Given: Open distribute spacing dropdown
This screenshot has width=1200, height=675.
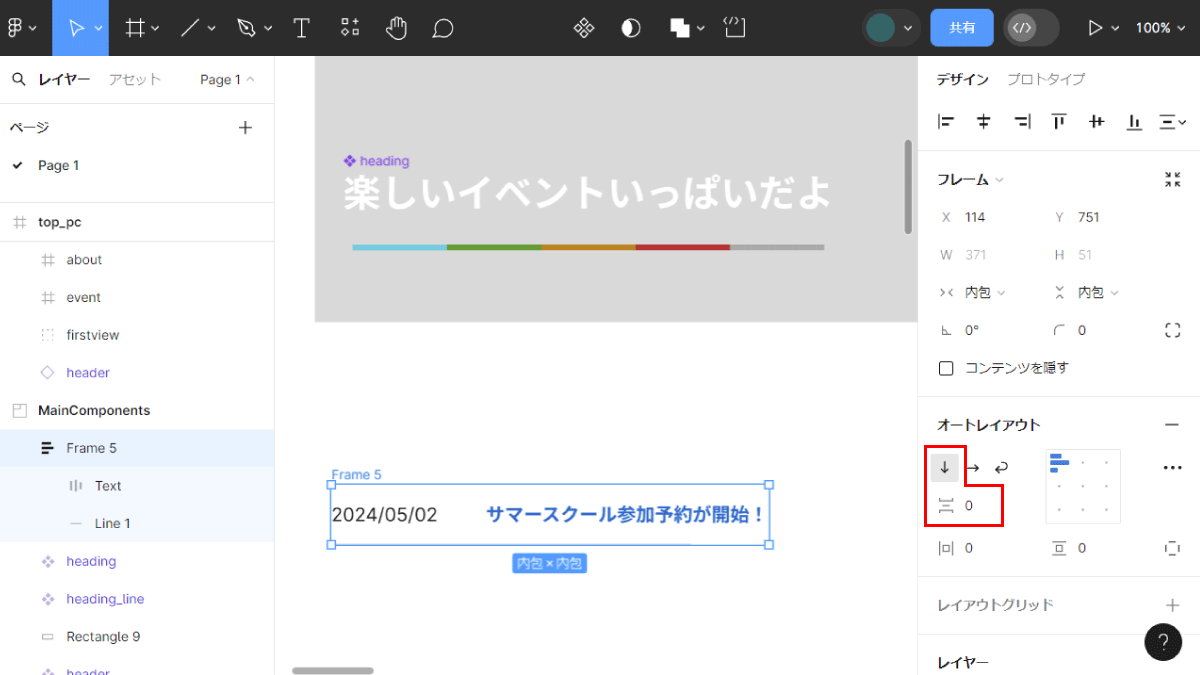Looking at the screenshot, I should point(1172,122).
